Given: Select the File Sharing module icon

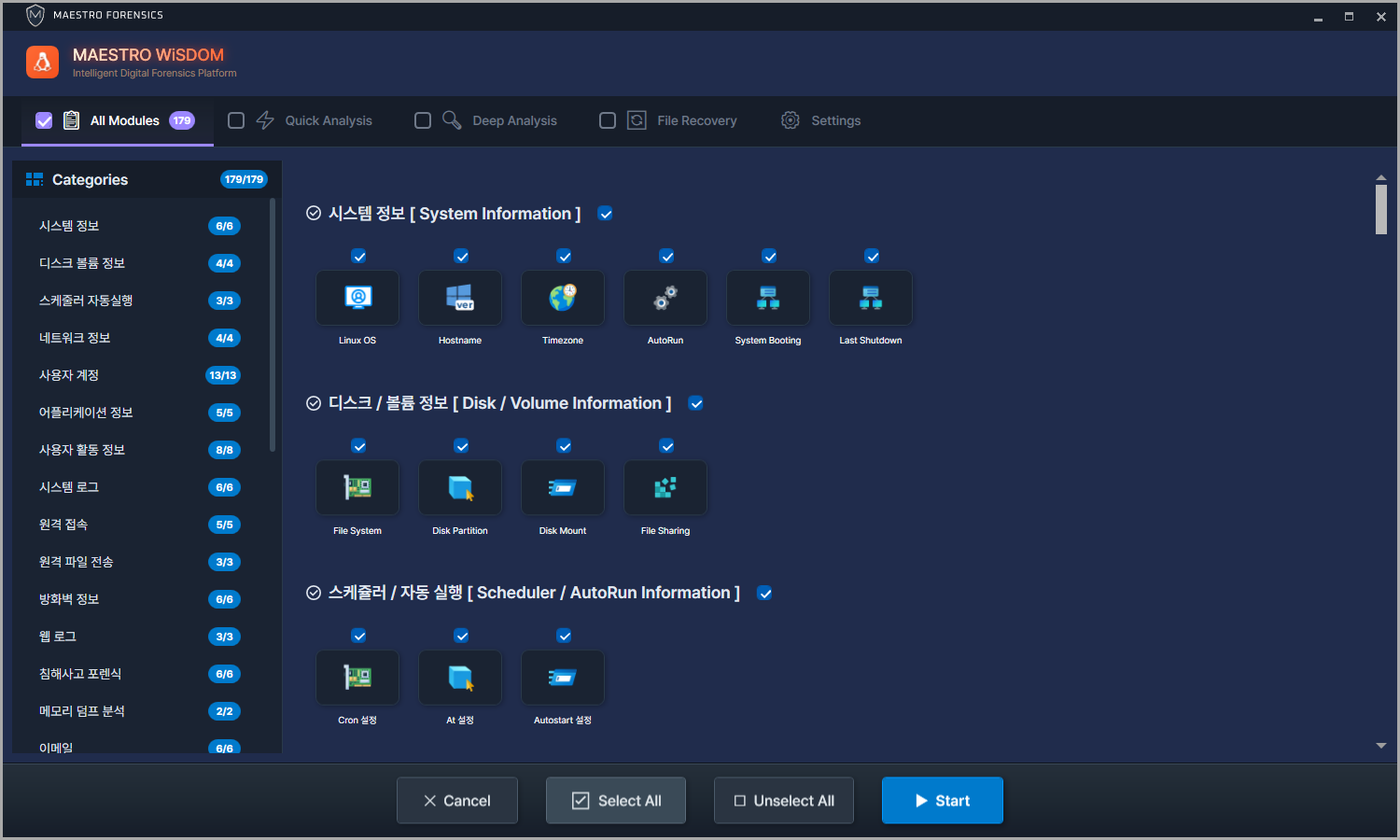Looking at the screenshot, I should click(x=665, y=487).
